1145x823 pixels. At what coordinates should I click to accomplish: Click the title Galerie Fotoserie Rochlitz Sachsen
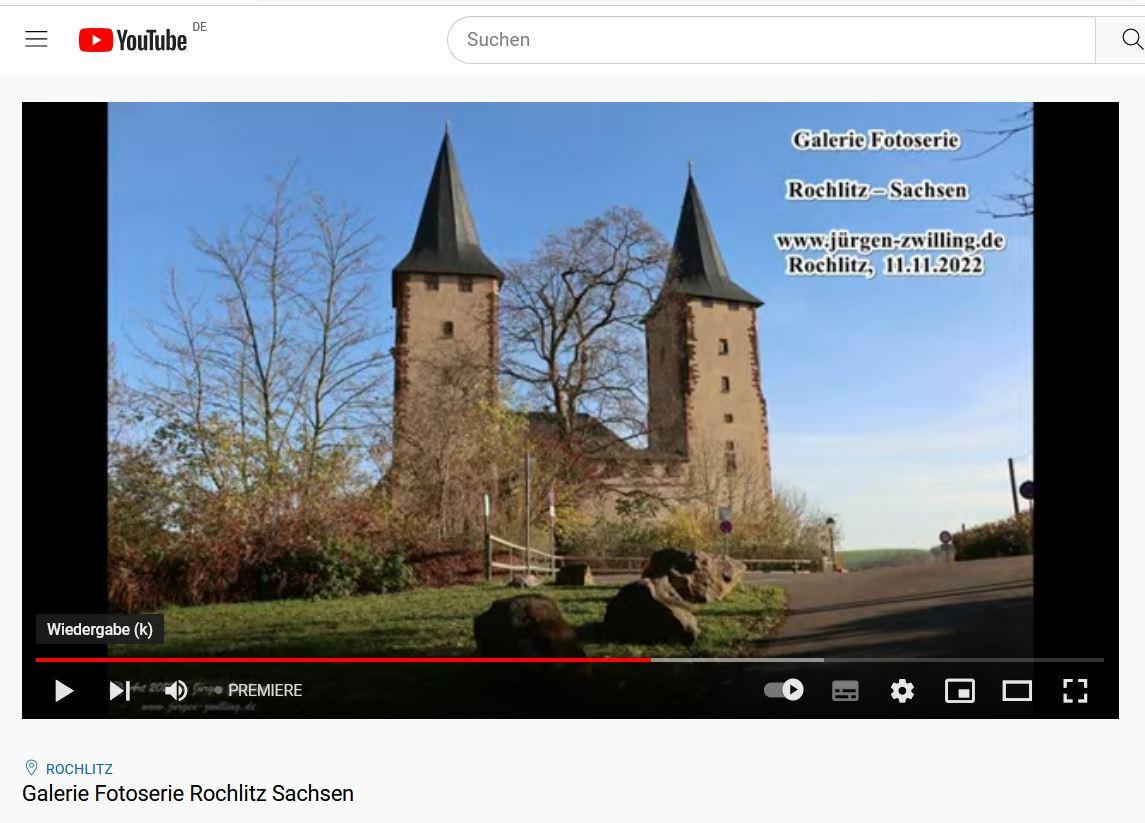point(188,794)
